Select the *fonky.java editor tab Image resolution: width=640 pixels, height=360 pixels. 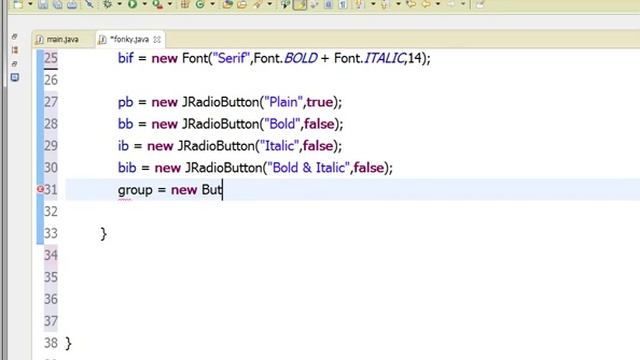pos(129,40)
